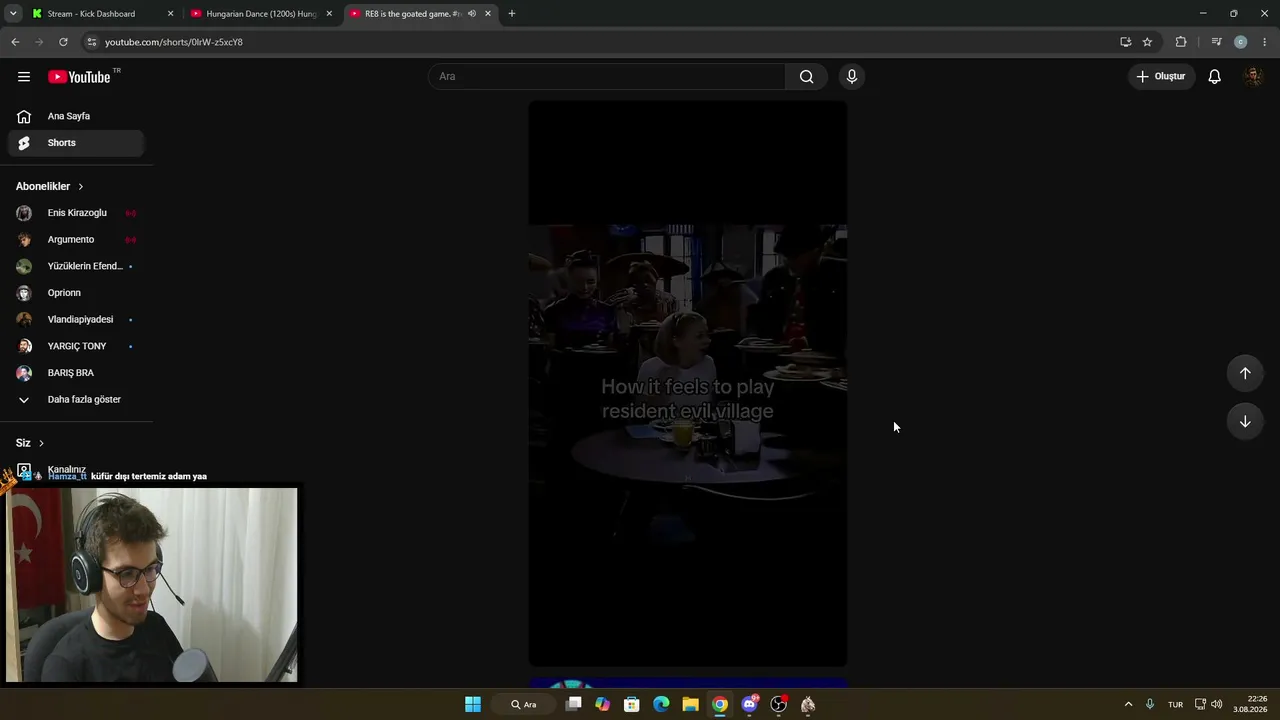Go forward in browser history
The height and width of the screenshot is (720, 1280).
[x=39, y=42]
